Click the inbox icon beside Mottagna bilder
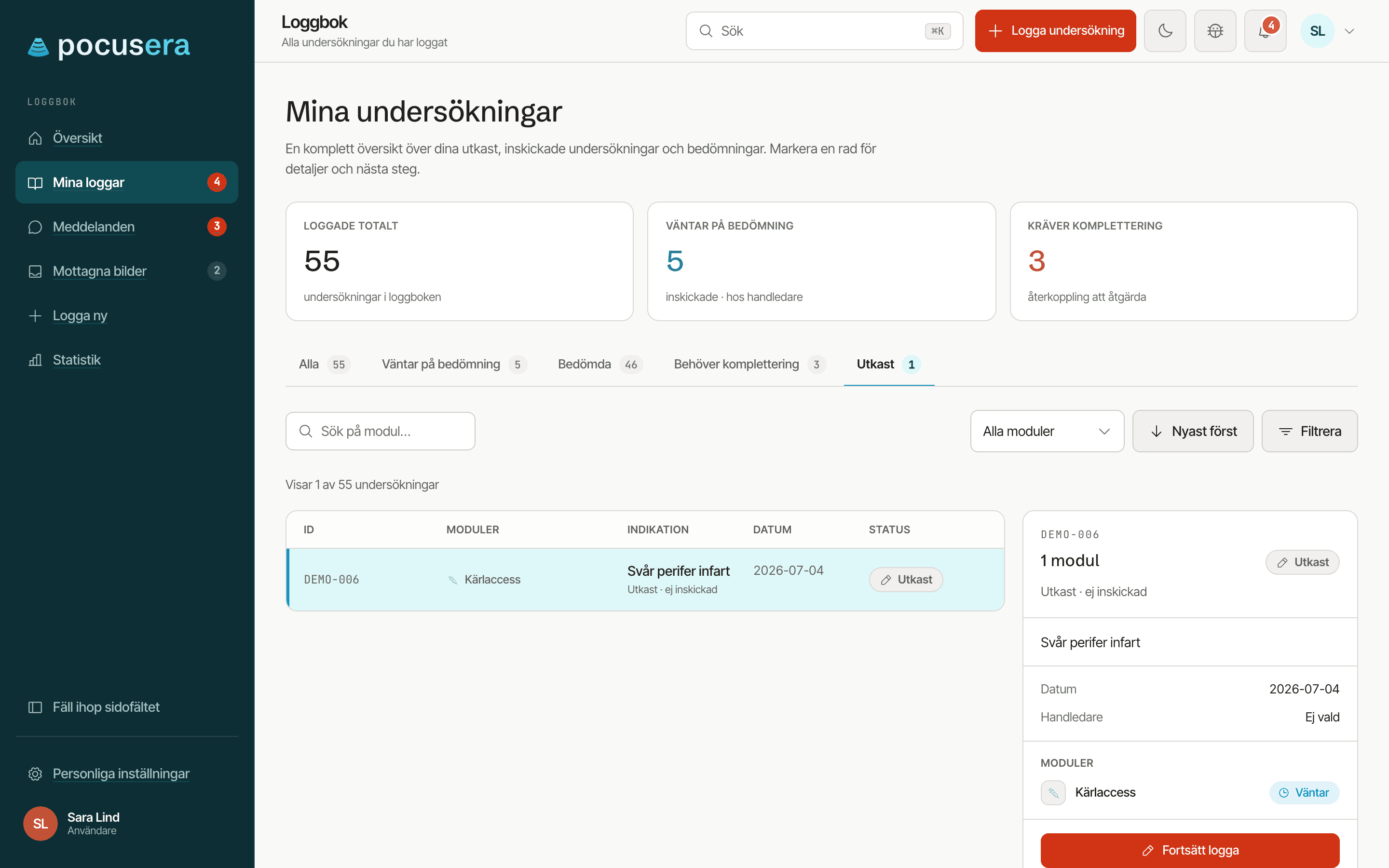Screen dimensions: 1389x868 click(35, 271)
